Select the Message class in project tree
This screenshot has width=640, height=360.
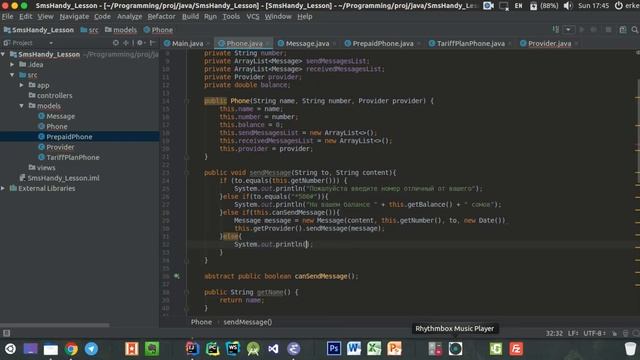[60, 116]
